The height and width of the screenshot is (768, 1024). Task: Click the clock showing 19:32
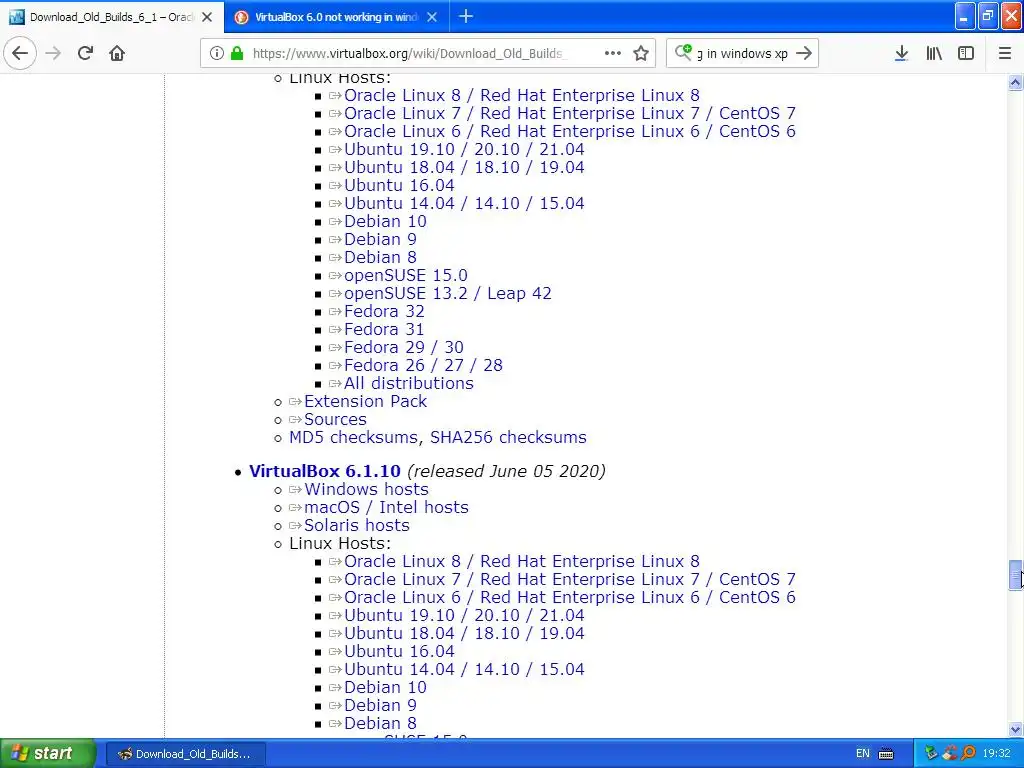pyautogui.click(x=996, y=753)
